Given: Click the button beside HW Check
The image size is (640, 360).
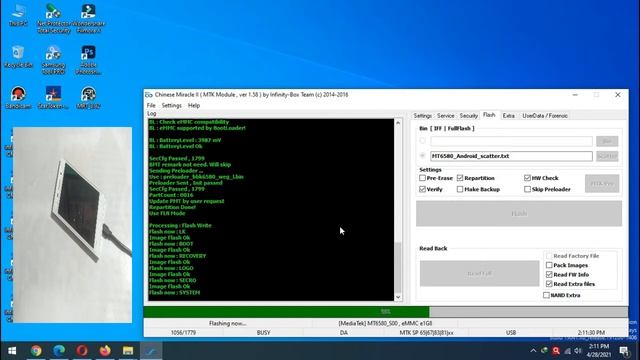Looking at the screenshot, I should click(x=602, y=184).
